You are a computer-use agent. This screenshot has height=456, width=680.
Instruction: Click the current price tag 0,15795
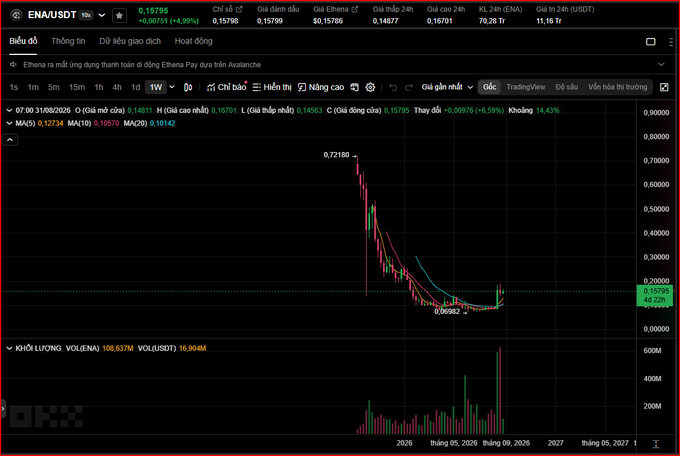tap(655, 295)
